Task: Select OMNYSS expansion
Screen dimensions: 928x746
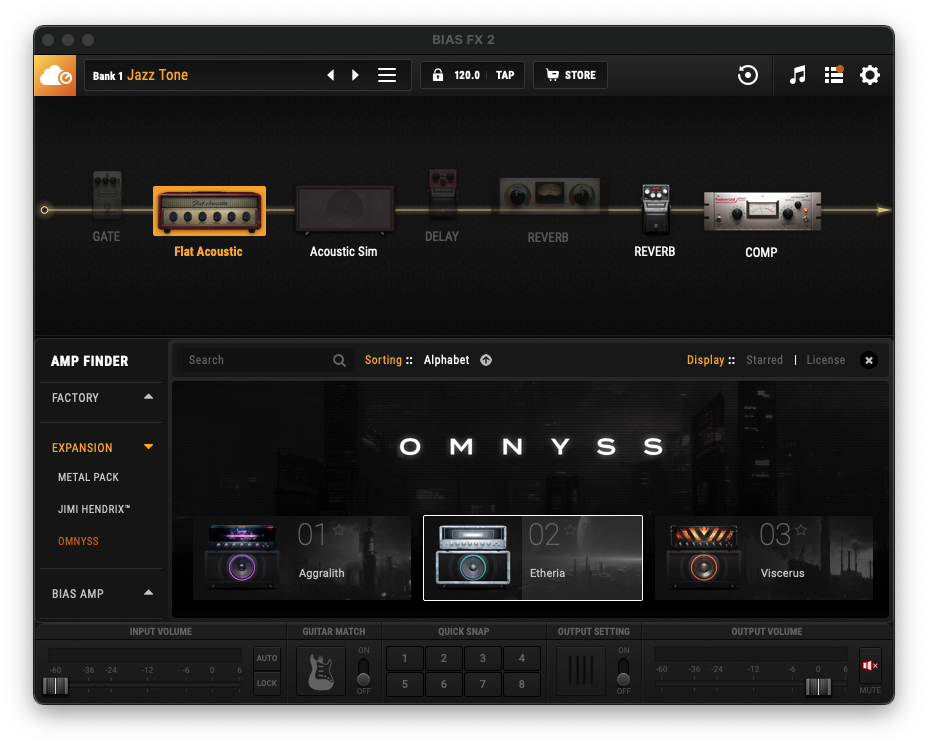Action: coord(78,541)
